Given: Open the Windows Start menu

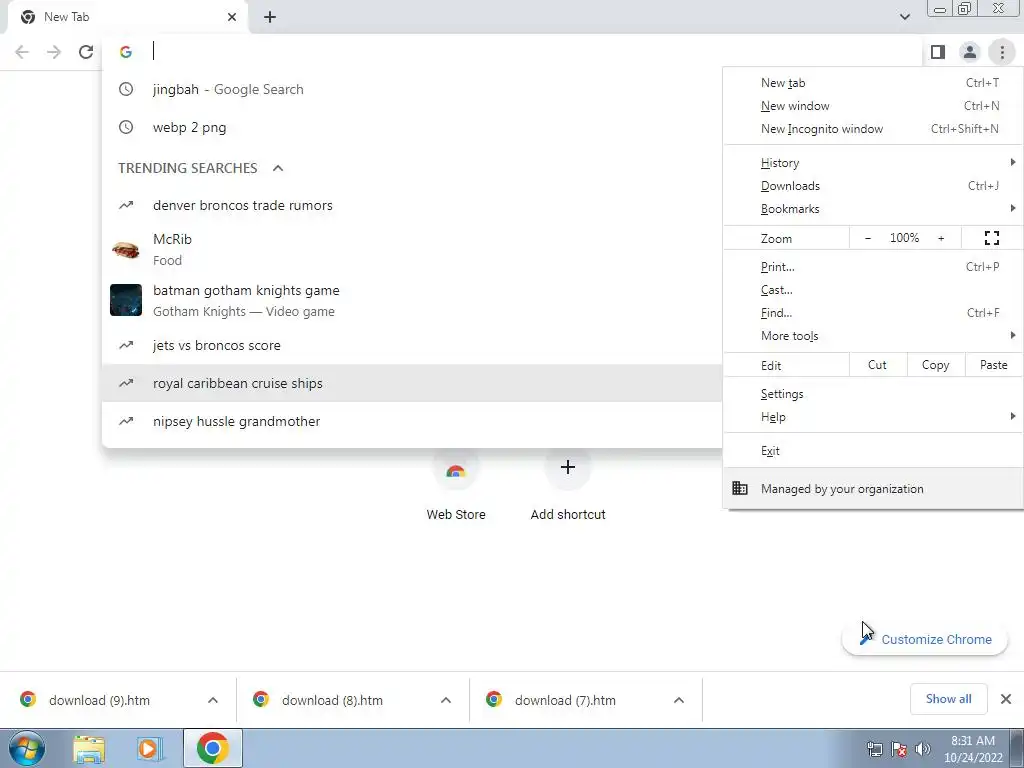Looking at the screenshot, I should pos(27,748).
